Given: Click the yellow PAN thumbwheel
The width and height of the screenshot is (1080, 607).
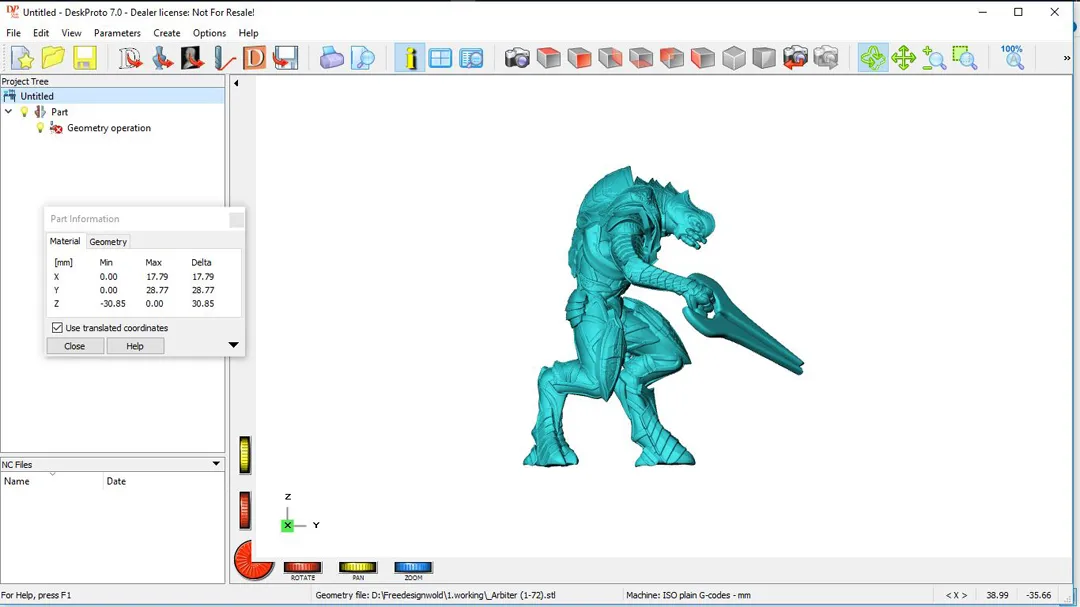Looking at the screenshot, I should [357, 567].
